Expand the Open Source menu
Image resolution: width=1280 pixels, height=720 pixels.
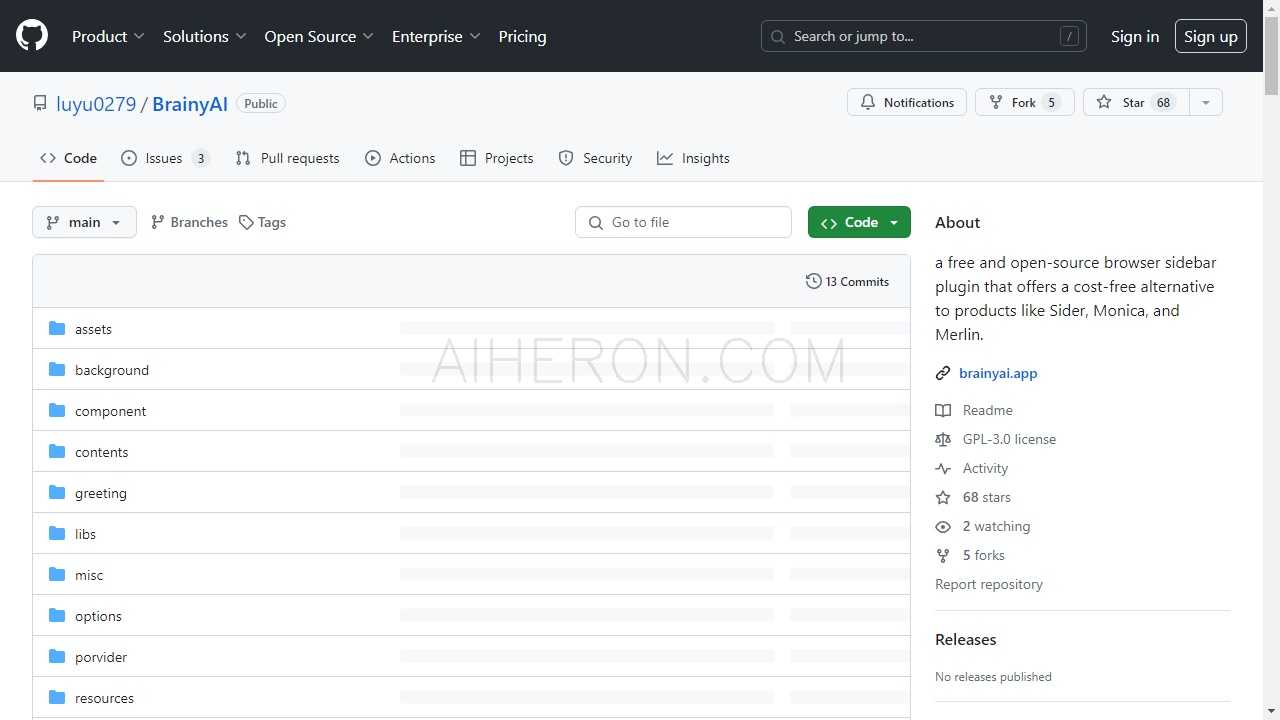point(319,36)
